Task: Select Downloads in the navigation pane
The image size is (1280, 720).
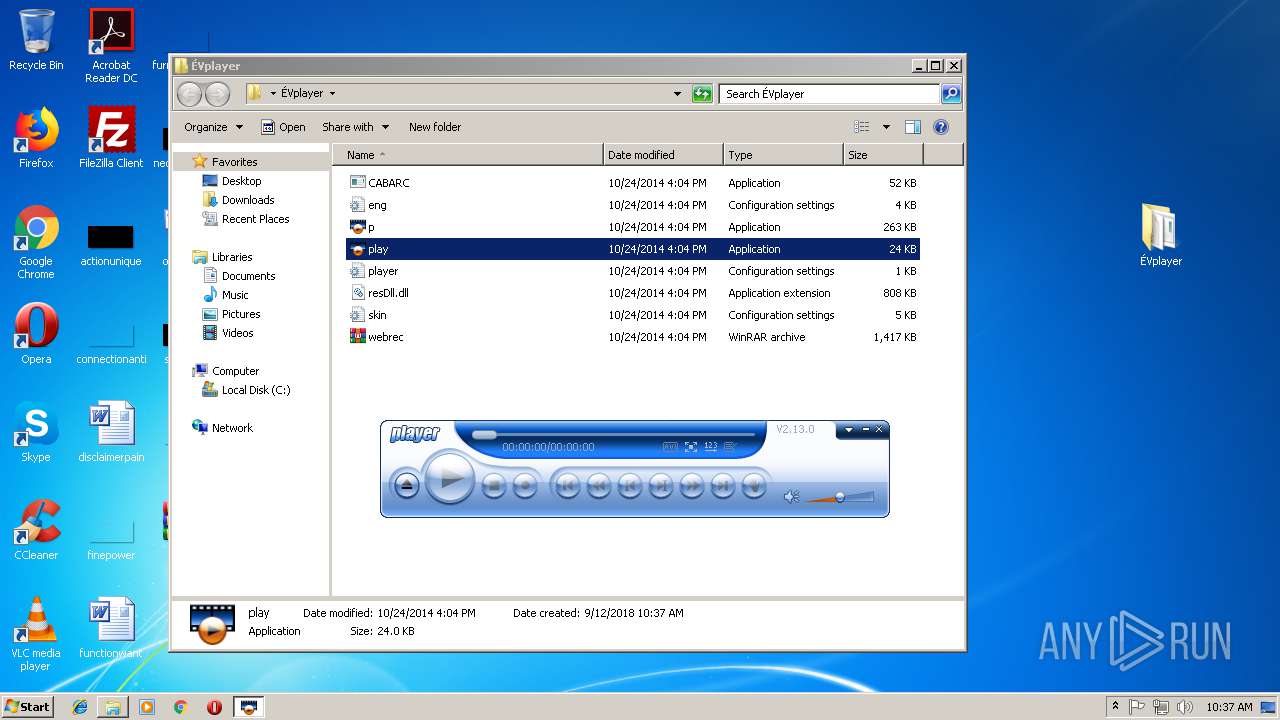Action: click(248, 200)
